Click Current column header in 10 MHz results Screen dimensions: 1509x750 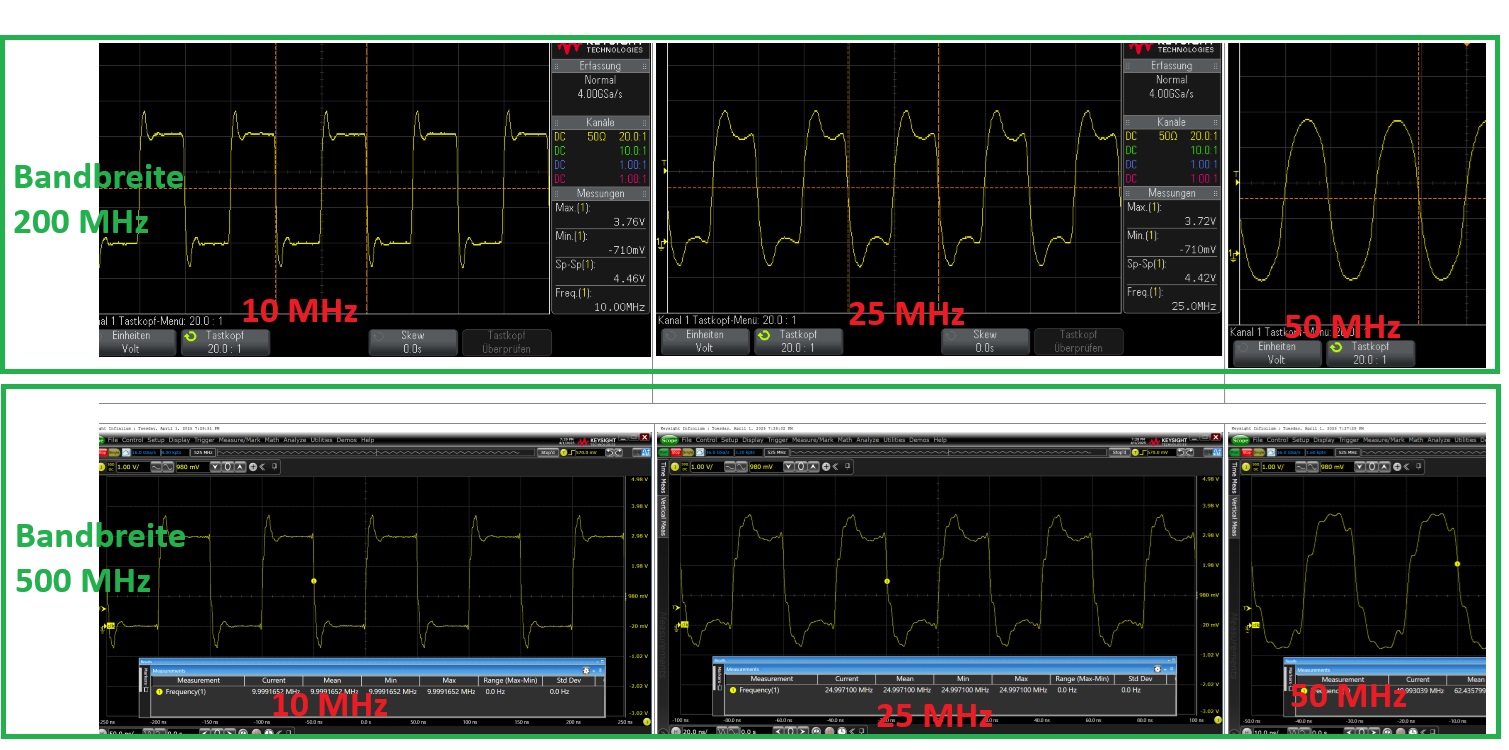pos(273,680)
